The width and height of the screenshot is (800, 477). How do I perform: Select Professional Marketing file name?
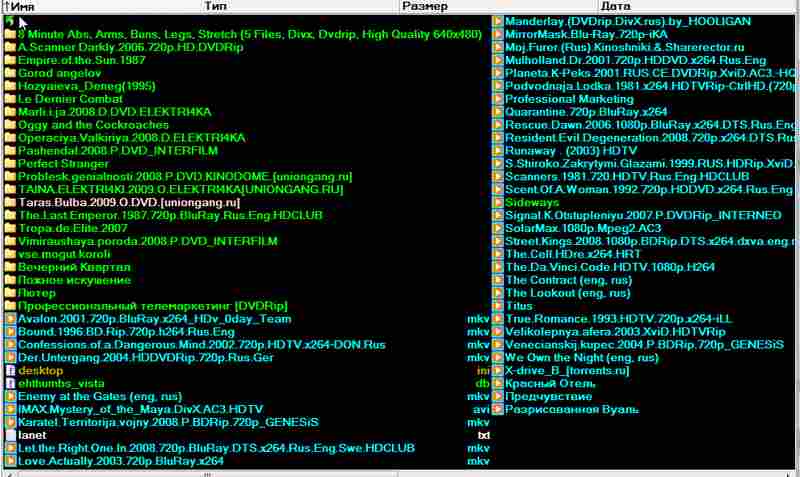click(x=569, y=99)
